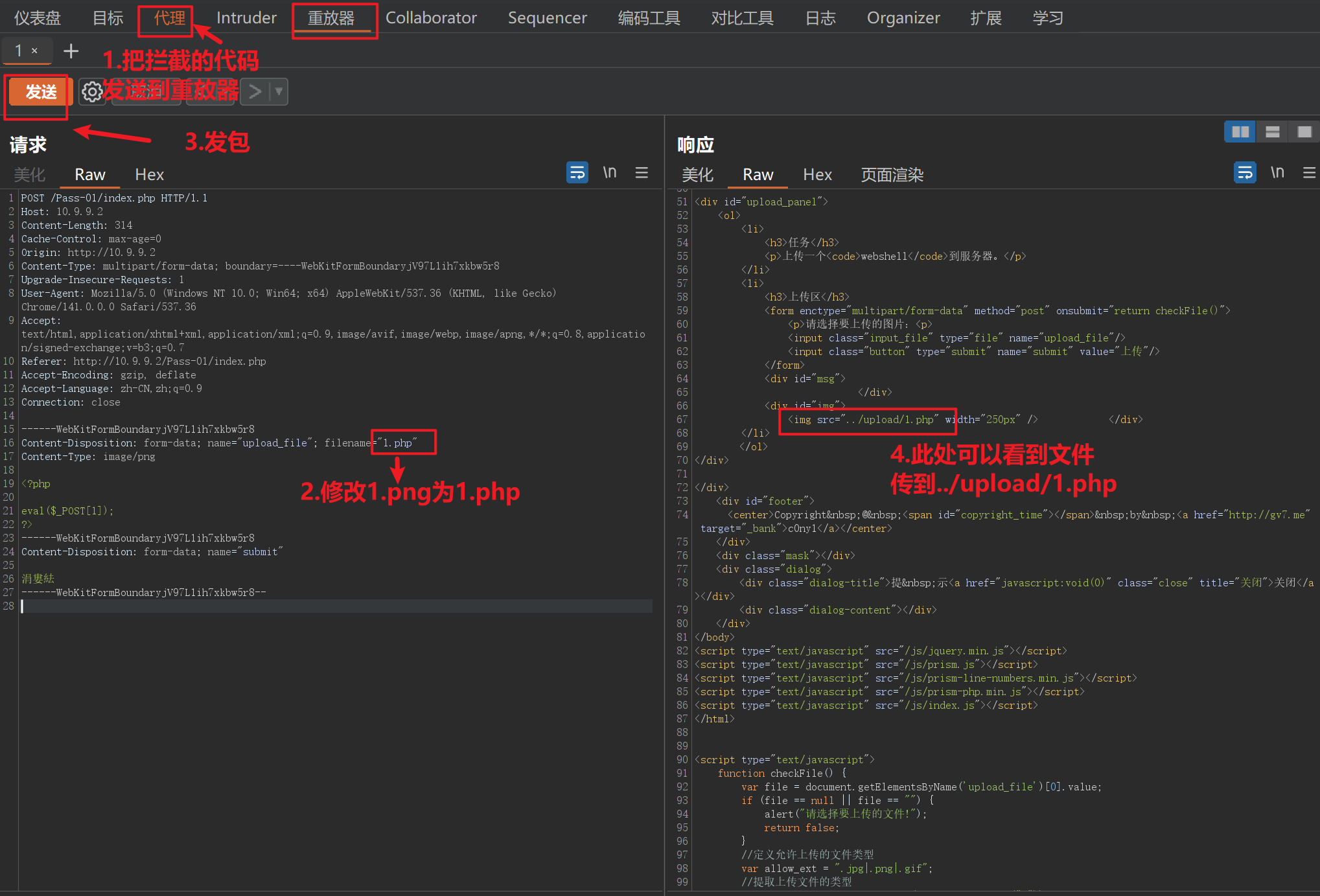The width and height of the screenshot is (1320, 896).
Task: Switch to Intruder tab
Action: pyautogui.click(x=246, y=17)
